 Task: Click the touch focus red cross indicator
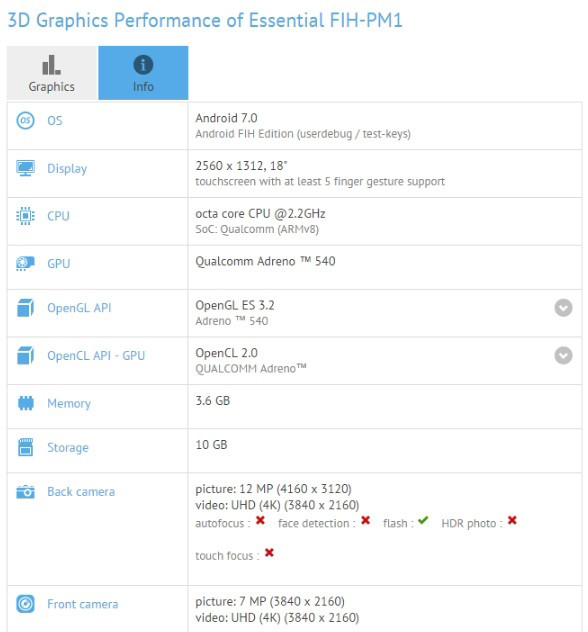click(x=269, y=553)
